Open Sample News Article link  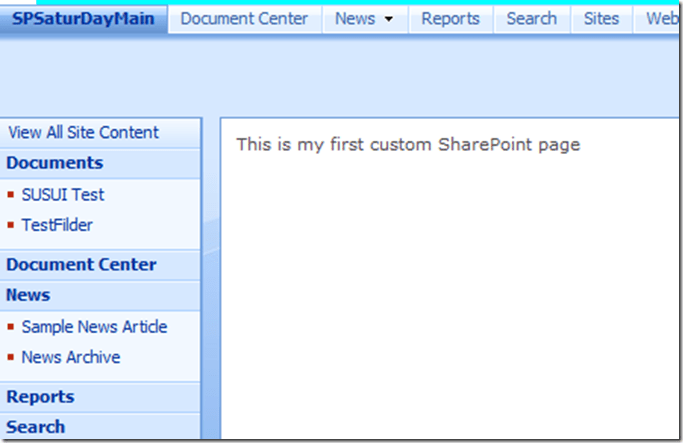tap(94, 327)
